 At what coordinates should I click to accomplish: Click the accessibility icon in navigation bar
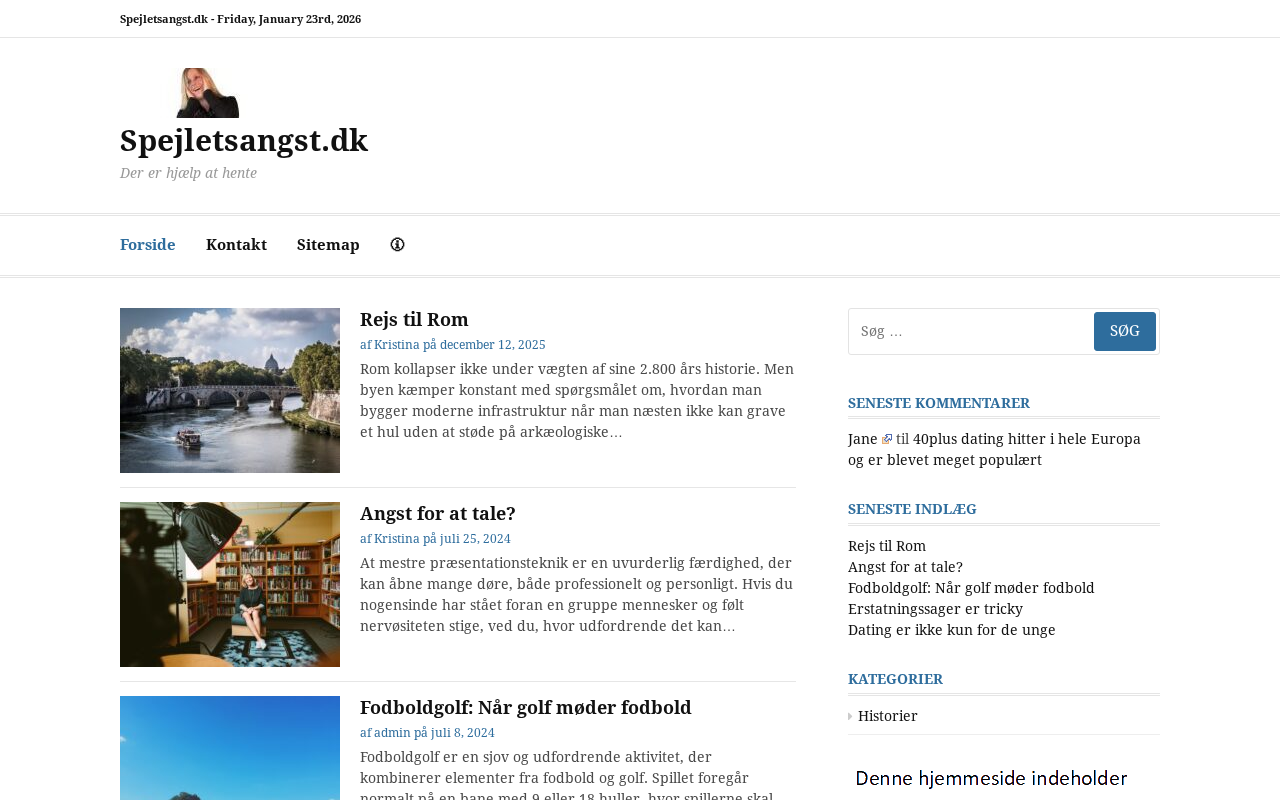[x=397, y=245]
